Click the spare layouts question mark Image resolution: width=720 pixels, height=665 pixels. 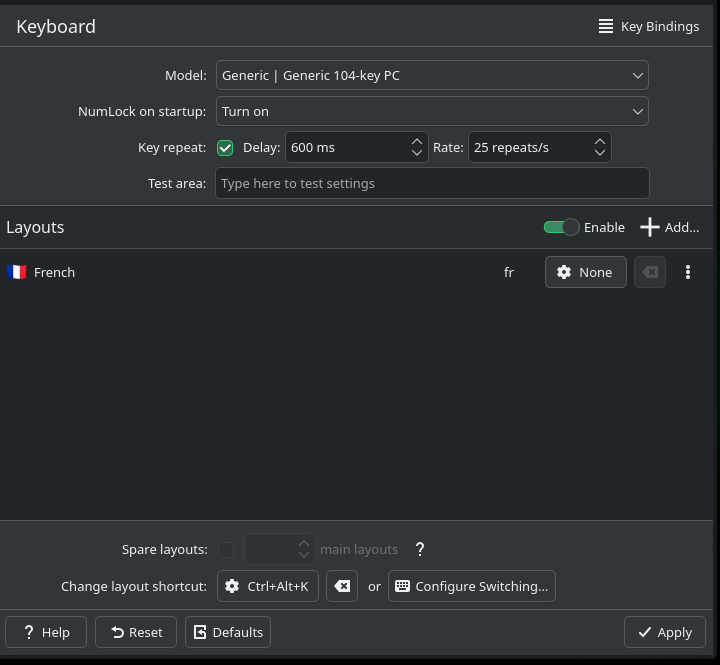point(420,549)
